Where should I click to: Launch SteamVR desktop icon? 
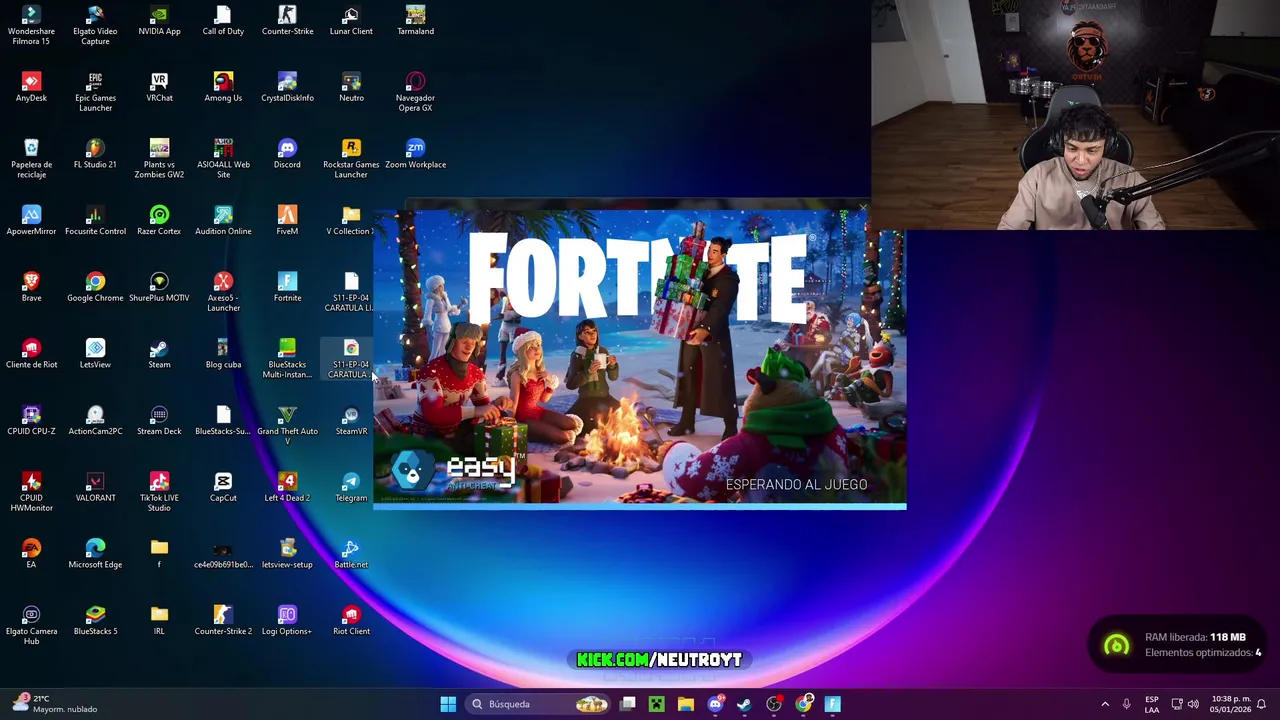pos(351,421)
